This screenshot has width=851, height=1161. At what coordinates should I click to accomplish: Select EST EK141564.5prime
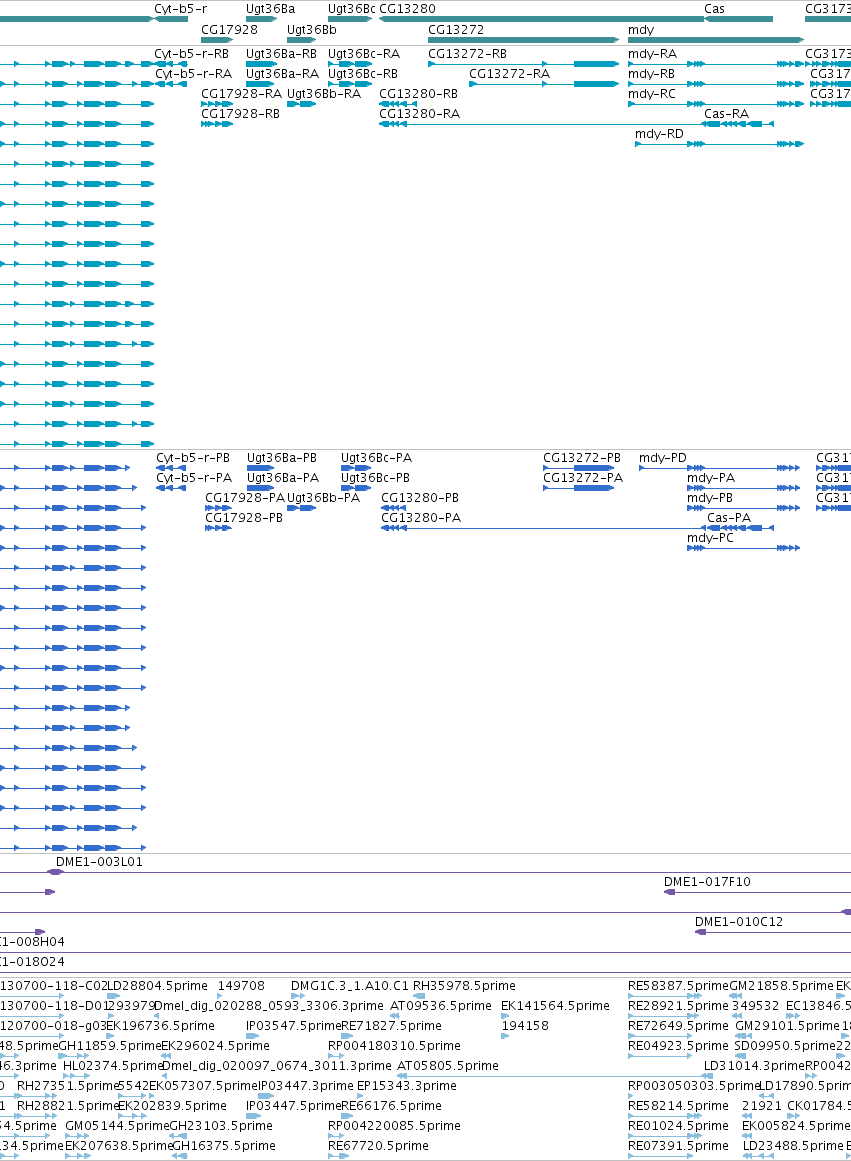pos(555,1006)
